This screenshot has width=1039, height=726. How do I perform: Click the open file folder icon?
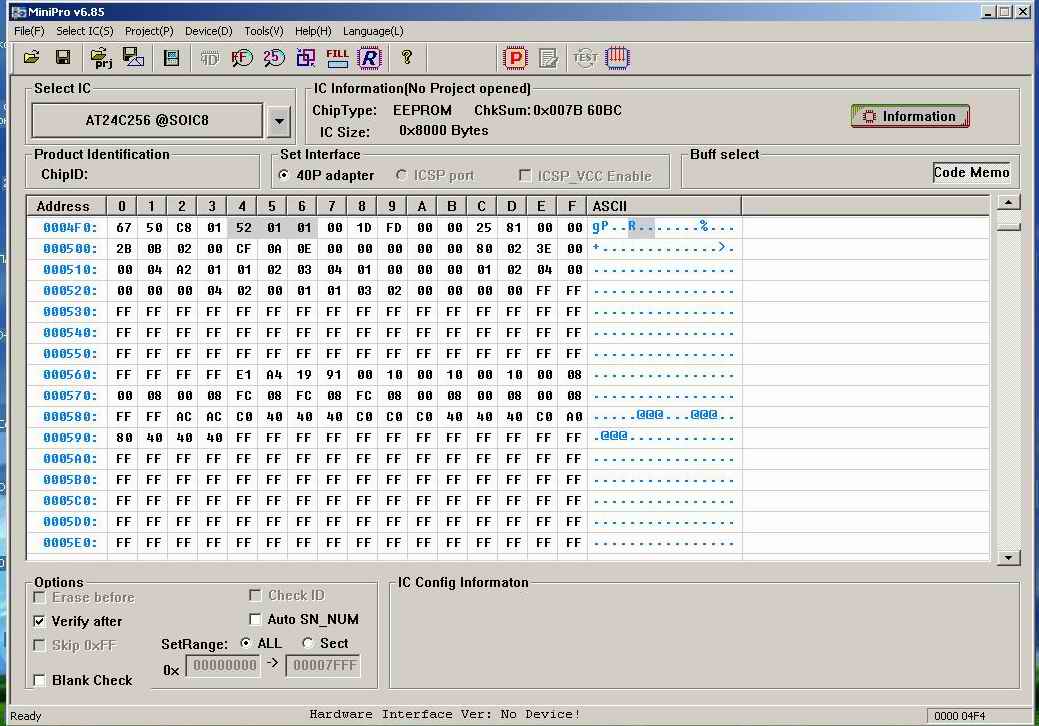pos(32,58)
